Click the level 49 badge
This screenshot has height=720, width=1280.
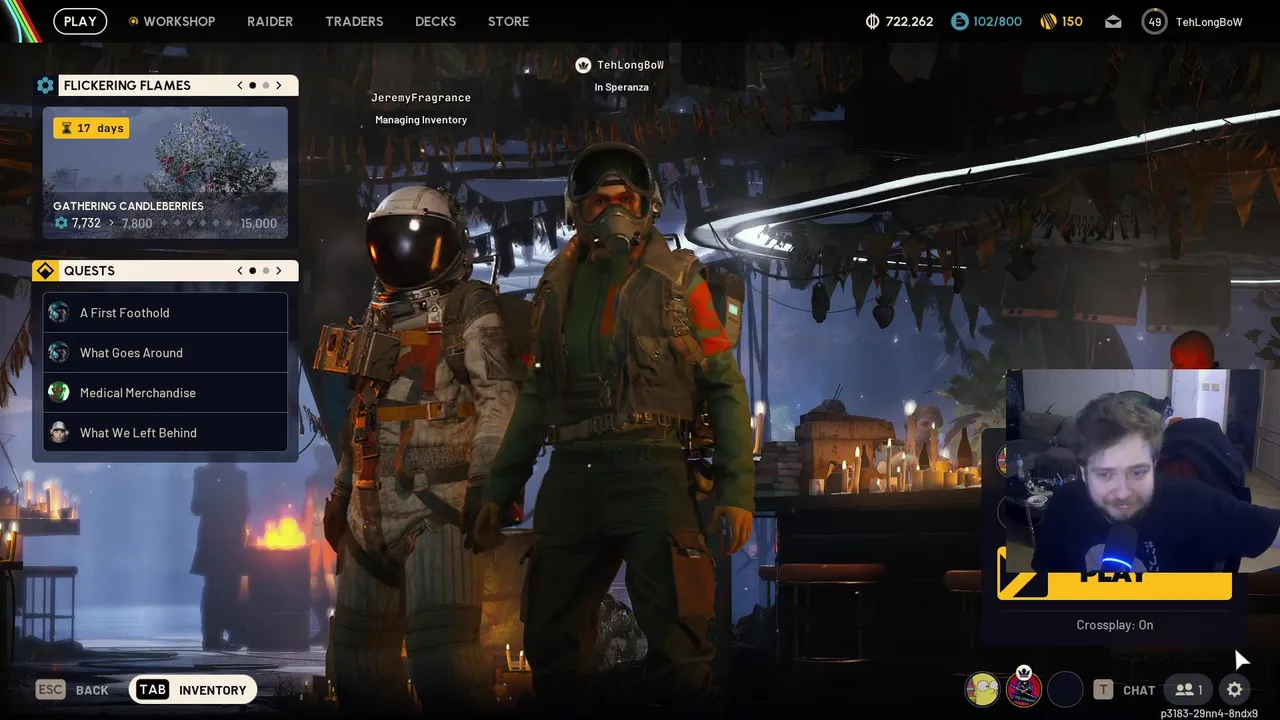pyautogui.click(x=1155, y=21)
